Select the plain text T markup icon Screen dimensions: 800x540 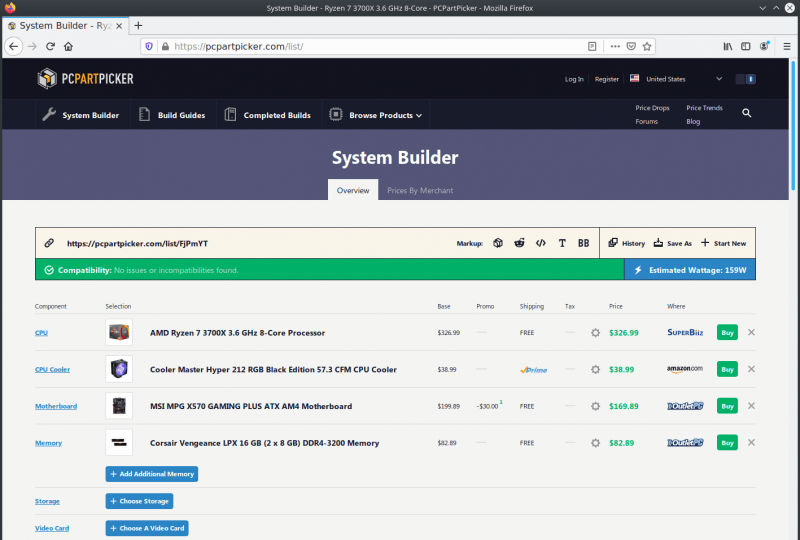[562, 243]
